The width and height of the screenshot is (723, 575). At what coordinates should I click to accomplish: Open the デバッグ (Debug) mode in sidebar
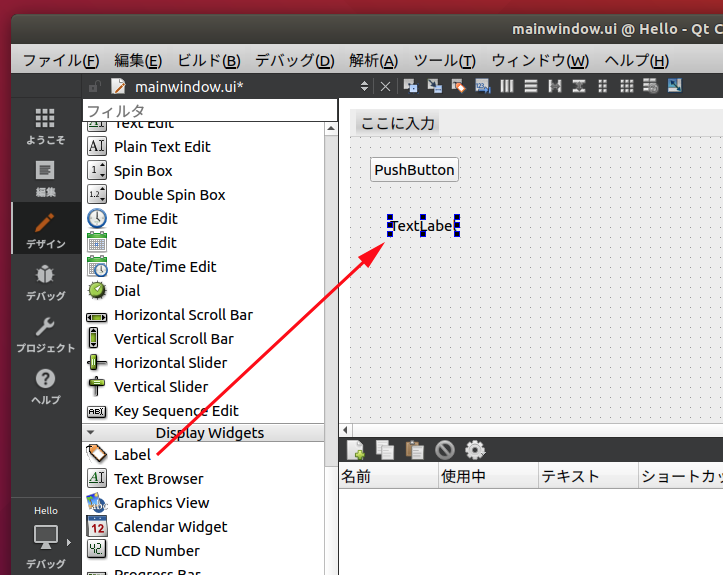(x=45, y=282)
